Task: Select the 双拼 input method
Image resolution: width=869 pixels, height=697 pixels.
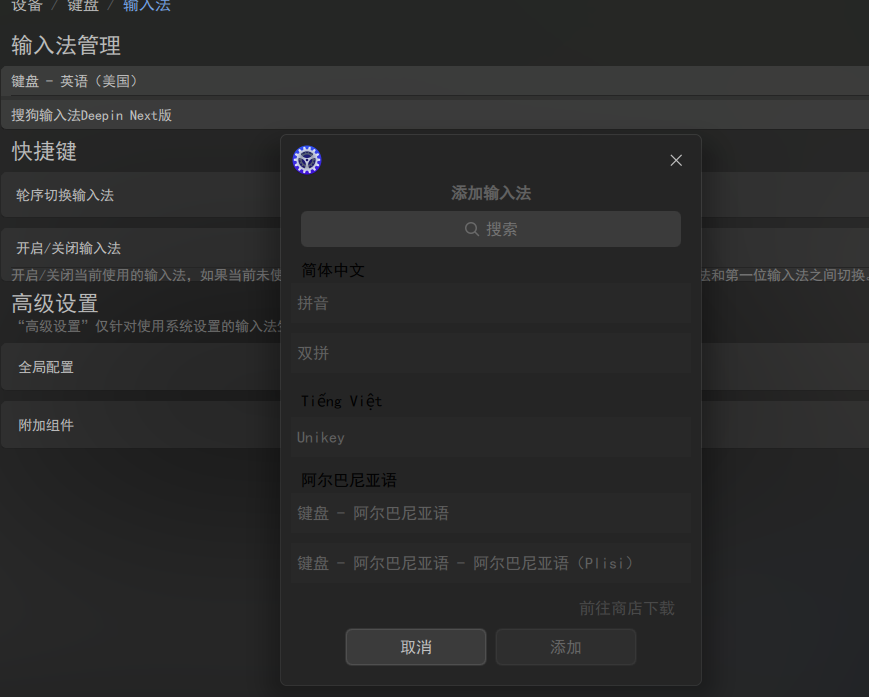Action: [490, 353]
